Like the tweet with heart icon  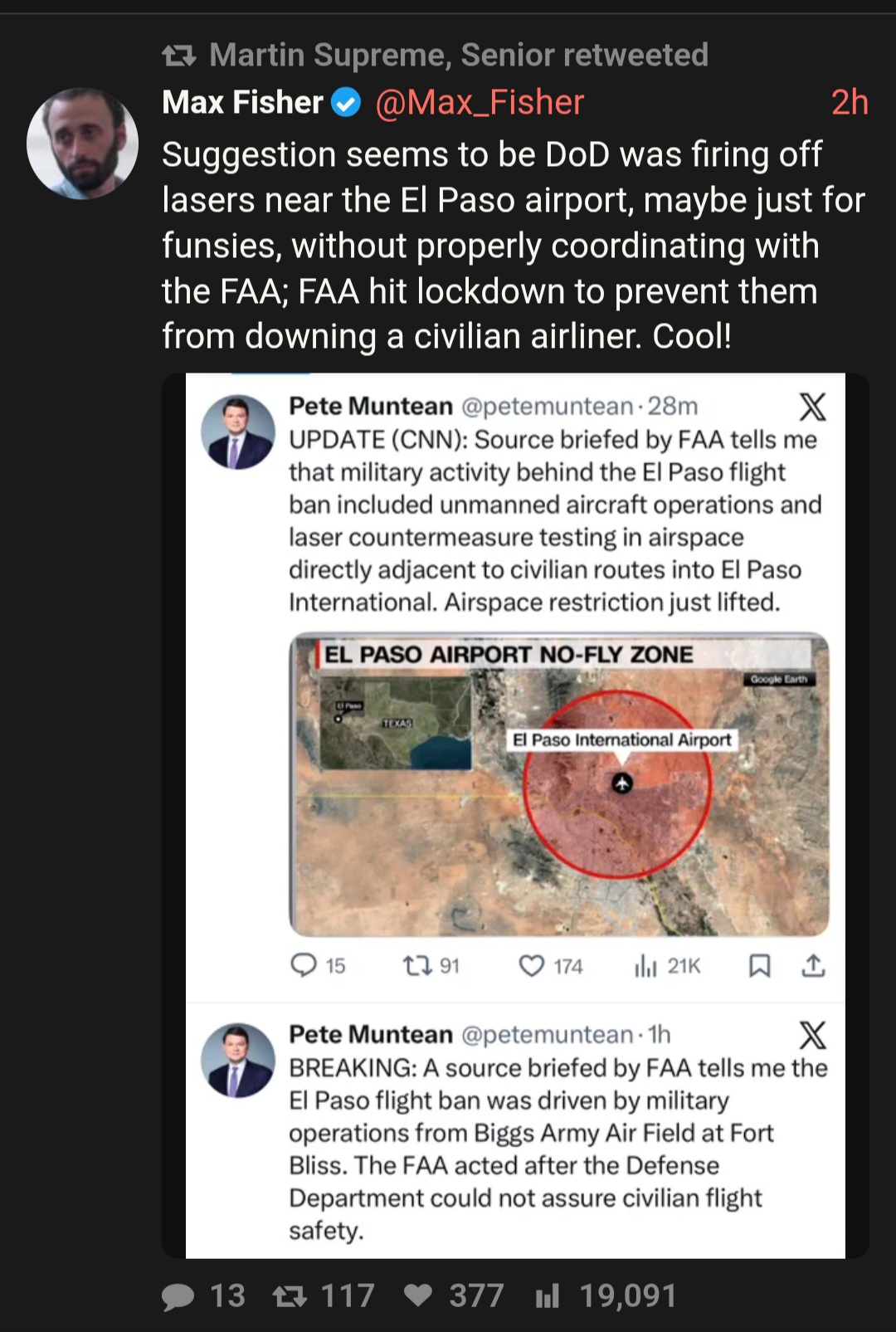point(418,1296)
